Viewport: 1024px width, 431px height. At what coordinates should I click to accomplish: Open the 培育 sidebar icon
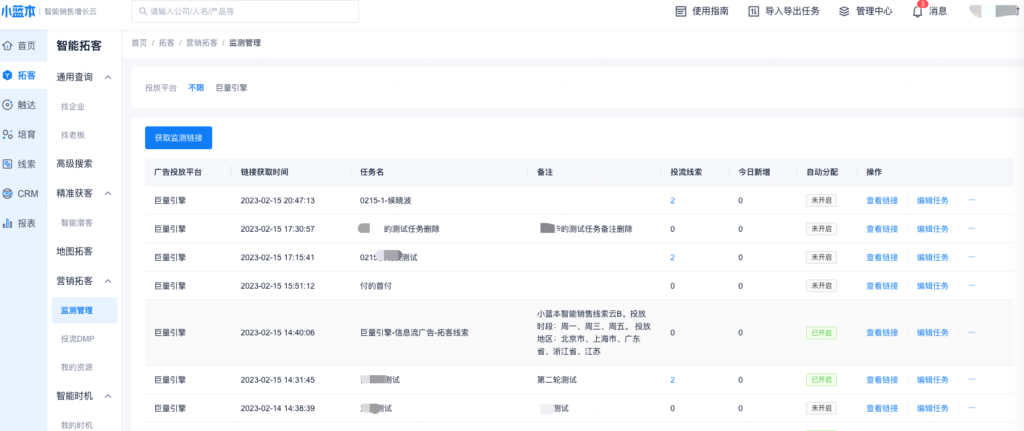tap(9, 134)
